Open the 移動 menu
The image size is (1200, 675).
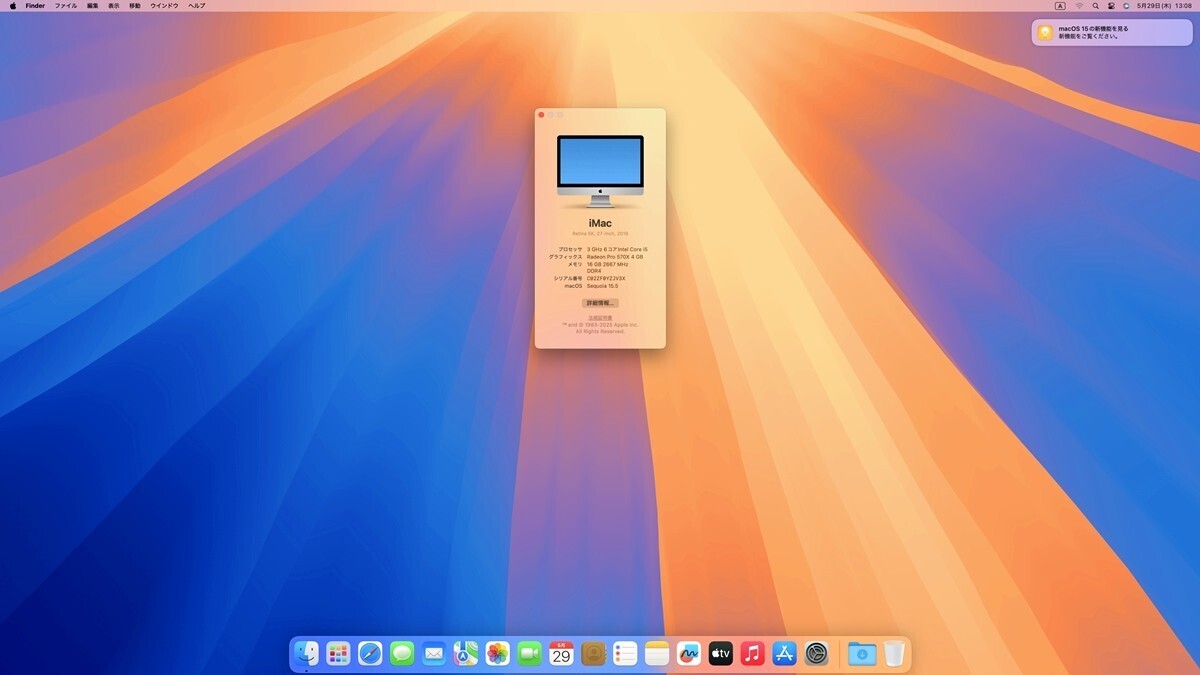click(x=135, y=6)
